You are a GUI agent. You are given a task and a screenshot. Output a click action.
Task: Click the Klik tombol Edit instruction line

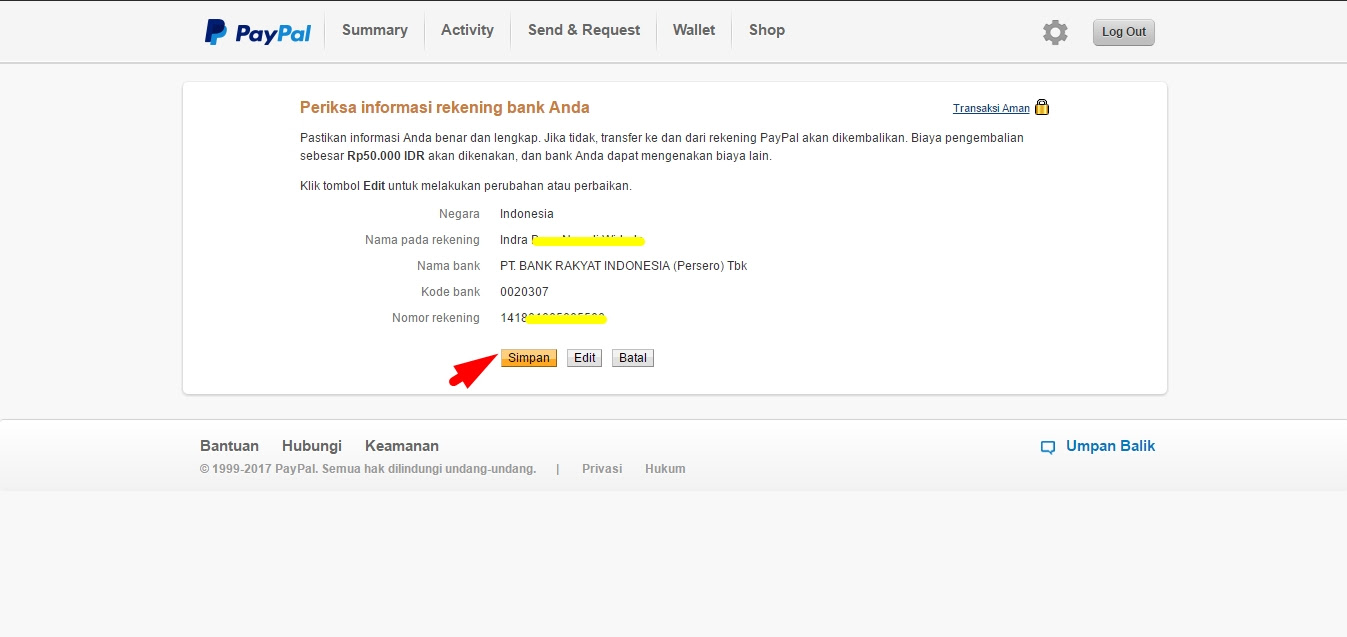[x=466, y=186]
